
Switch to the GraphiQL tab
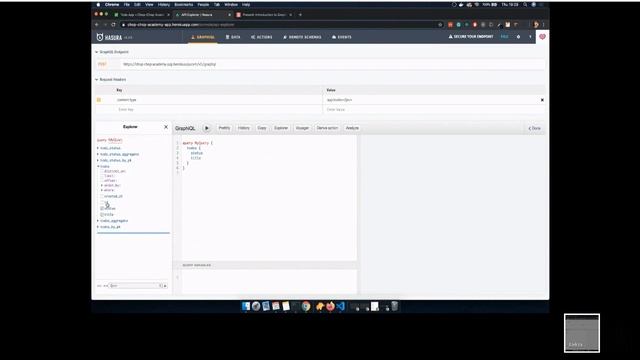point(203,37)
